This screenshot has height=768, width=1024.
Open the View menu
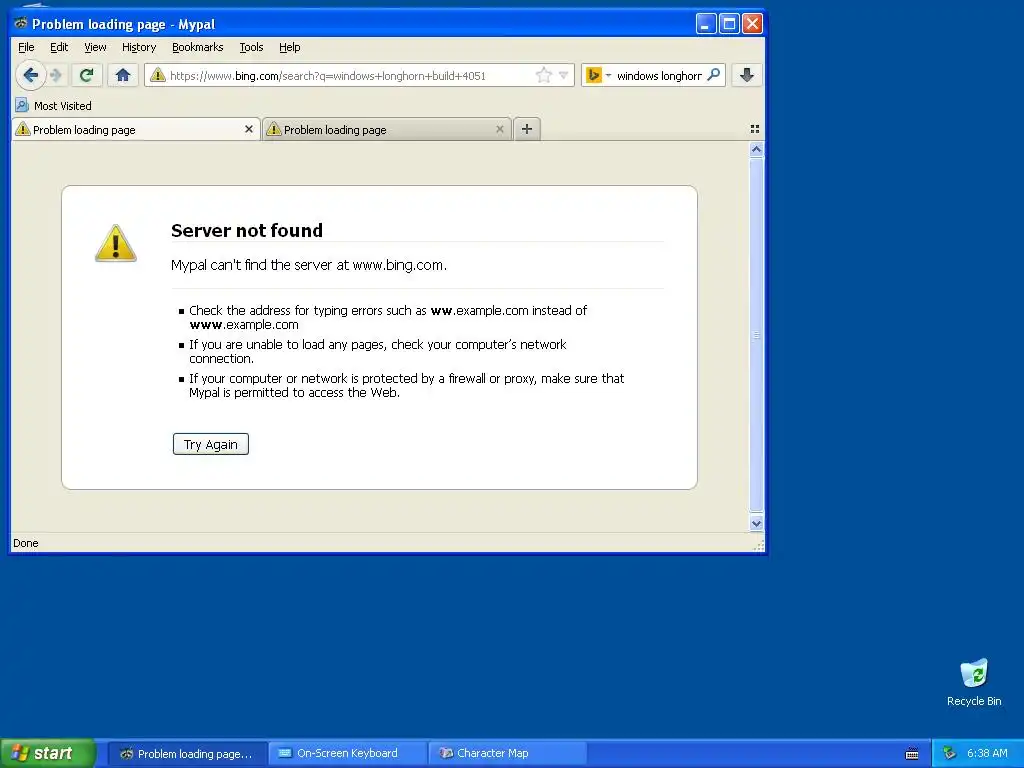tap(95, 47)
